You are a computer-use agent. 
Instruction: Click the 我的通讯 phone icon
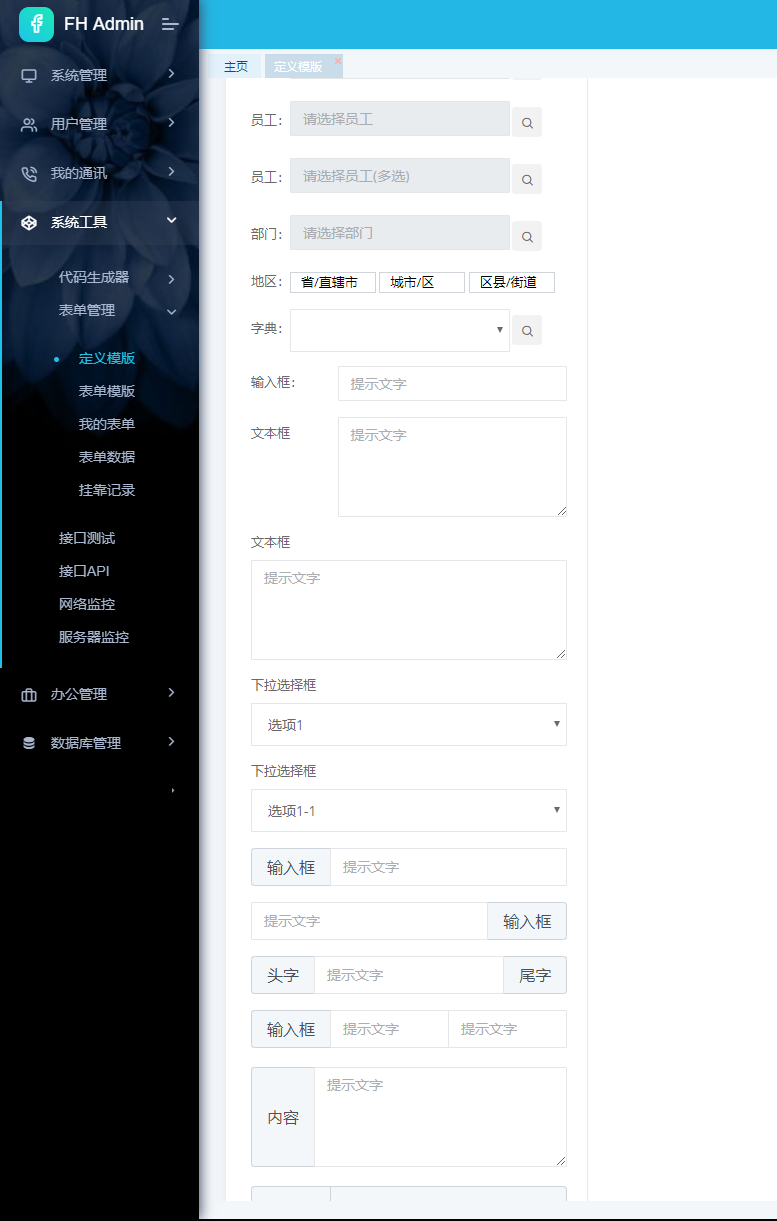[29, 173]
